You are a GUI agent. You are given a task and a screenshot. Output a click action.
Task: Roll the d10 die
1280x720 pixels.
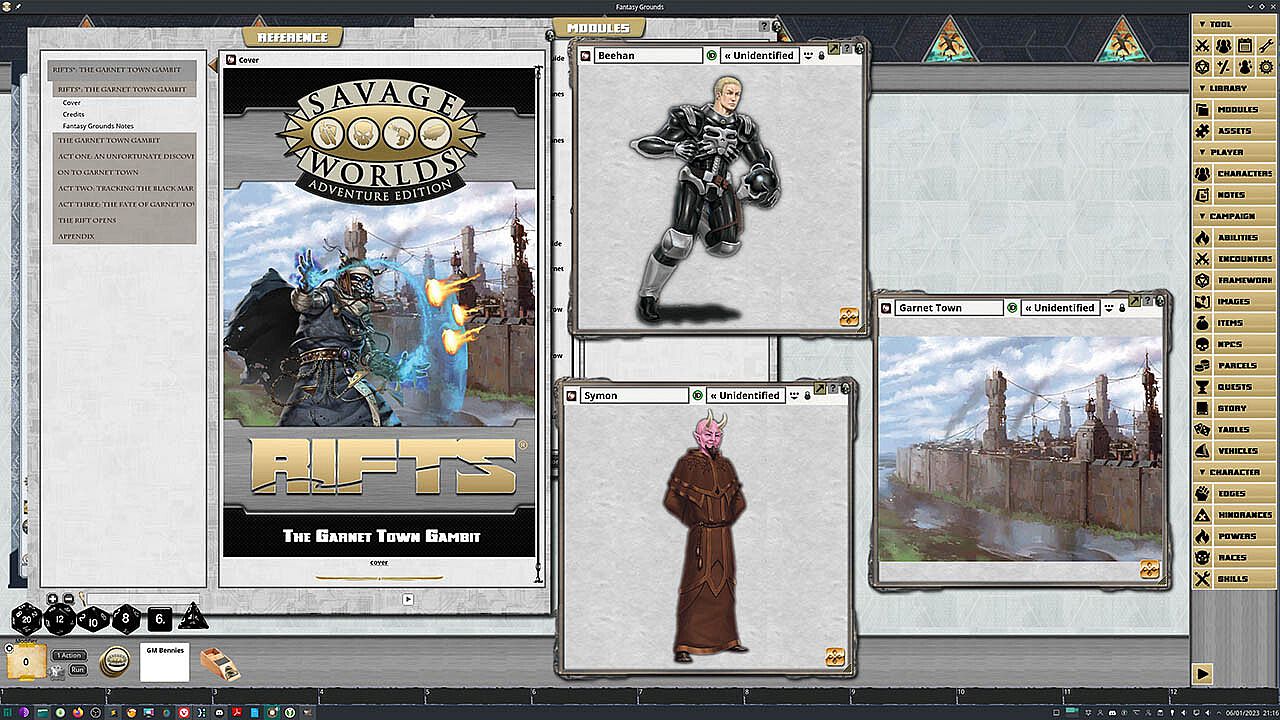[93, 620]
